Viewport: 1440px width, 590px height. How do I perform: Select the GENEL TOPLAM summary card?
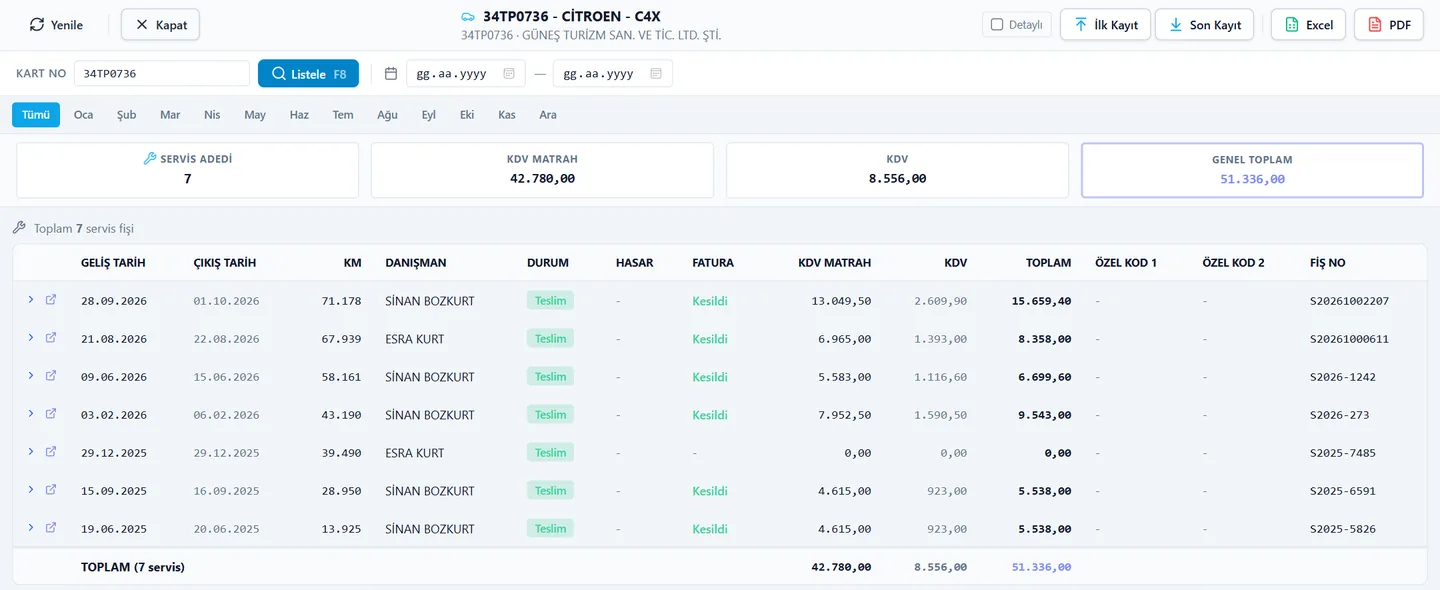(x=1252, y=170)
